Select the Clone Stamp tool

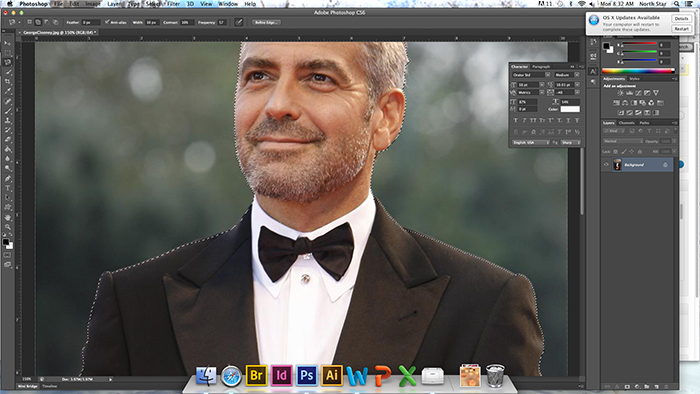click(8, 120)
